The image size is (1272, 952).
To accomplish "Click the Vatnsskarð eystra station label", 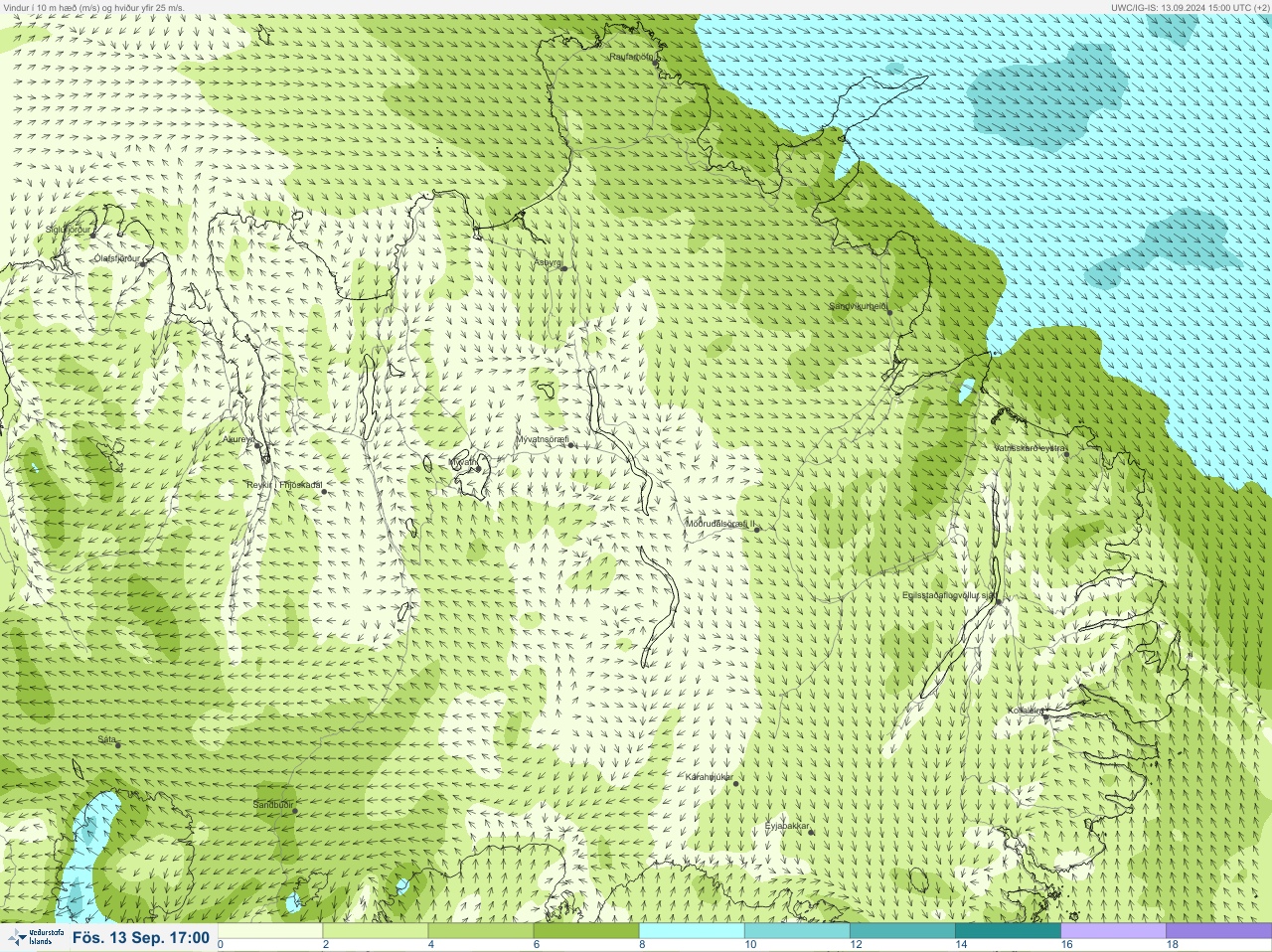I will (x=1031, y=448).
